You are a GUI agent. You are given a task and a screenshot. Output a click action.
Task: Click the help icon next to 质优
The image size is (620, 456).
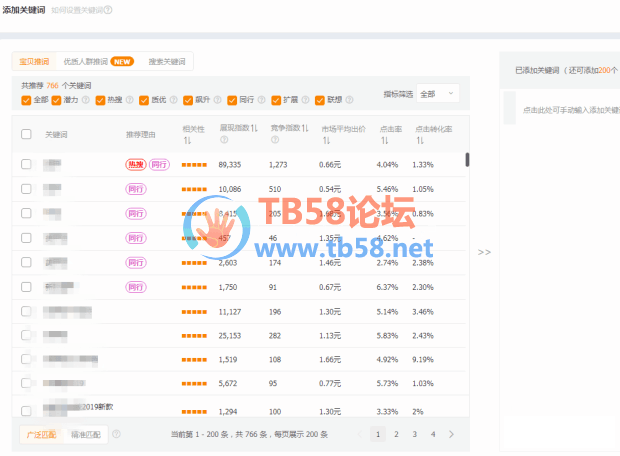pos(174,100)
